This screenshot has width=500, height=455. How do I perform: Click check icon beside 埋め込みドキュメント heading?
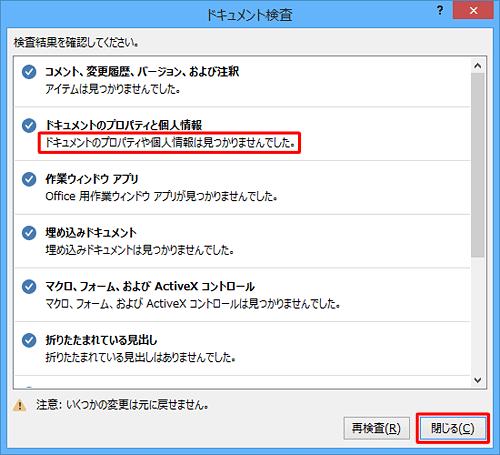(x=29, y=233)
